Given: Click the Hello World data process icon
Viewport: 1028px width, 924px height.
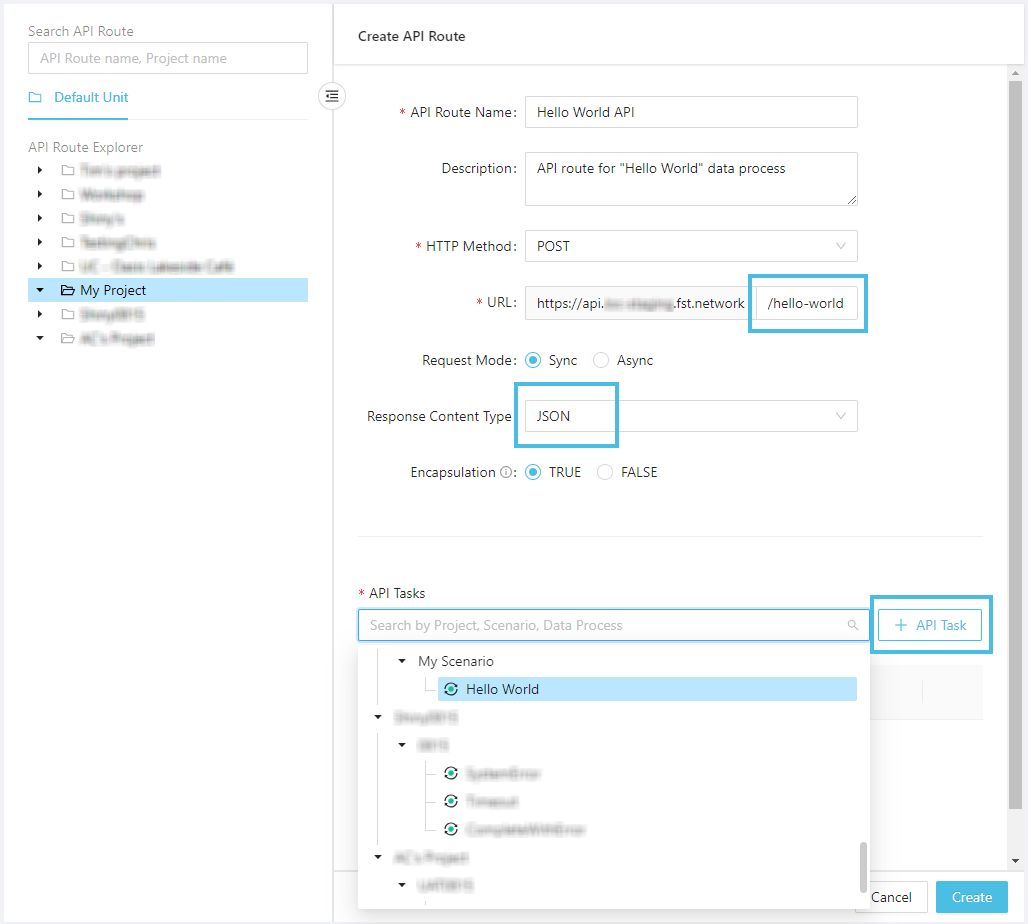Looking at the screenshot, I should [x=451, y=689].
